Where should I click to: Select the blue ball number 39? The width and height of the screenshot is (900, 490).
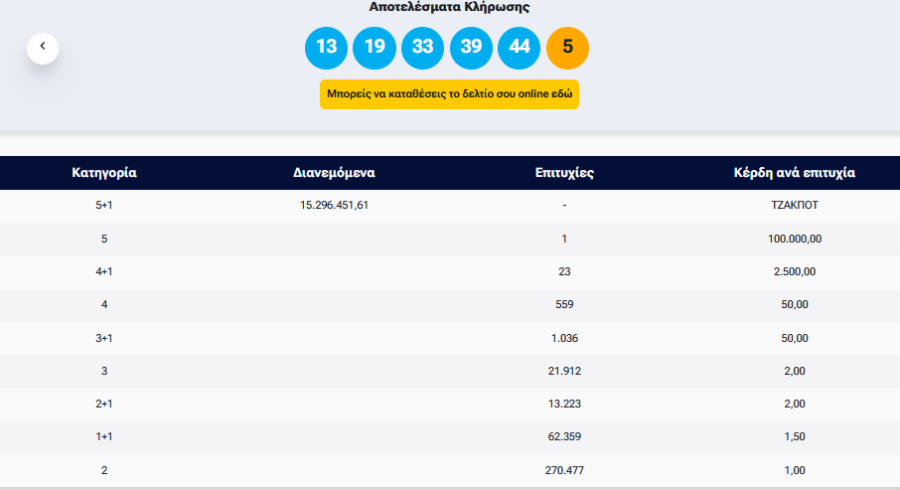471,47
